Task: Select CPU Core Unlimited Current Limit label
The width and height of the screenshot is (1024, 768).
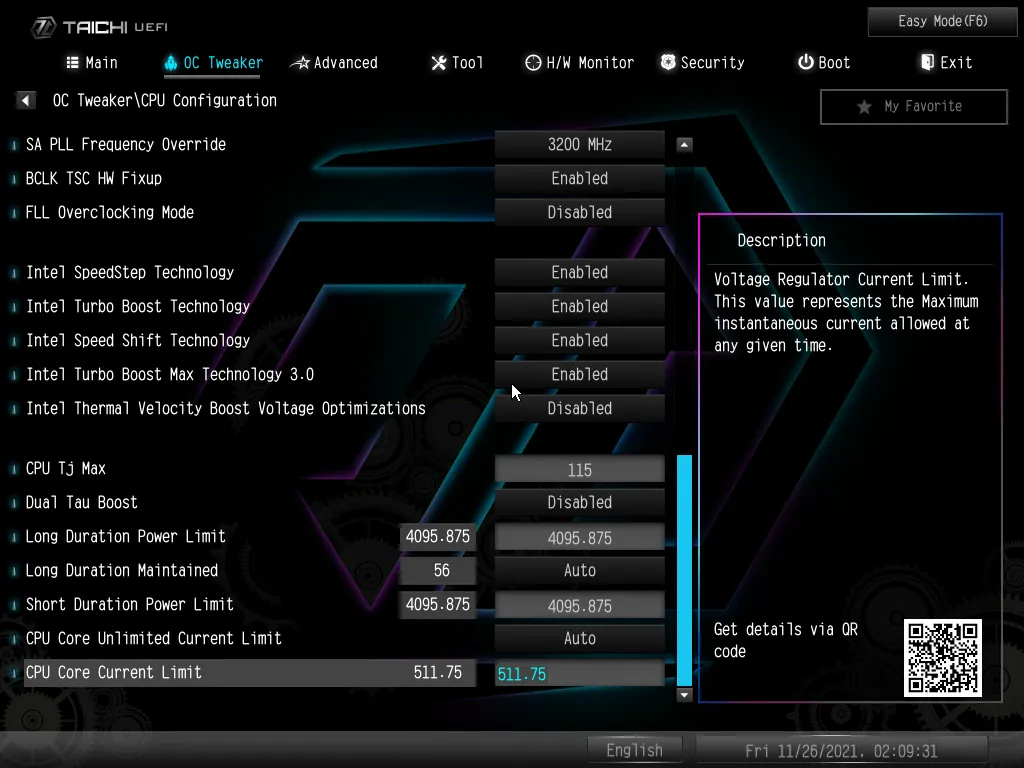Action: point(153,638)
